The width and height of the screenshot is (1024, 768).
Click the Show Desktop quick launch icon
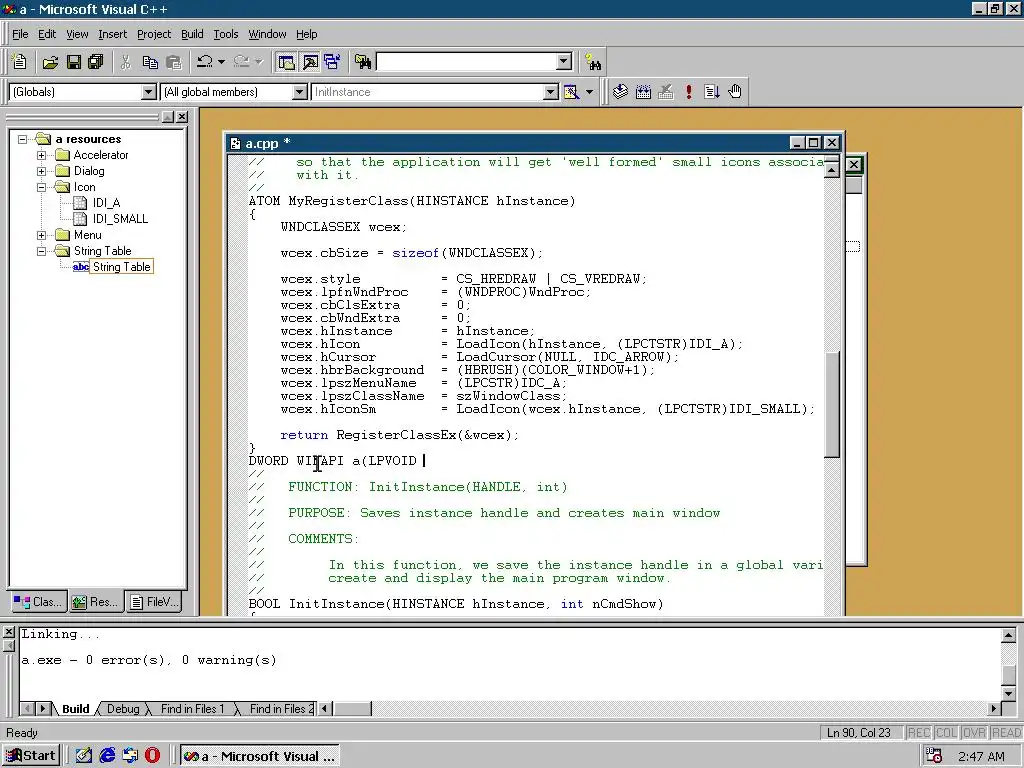click(84, 756)
